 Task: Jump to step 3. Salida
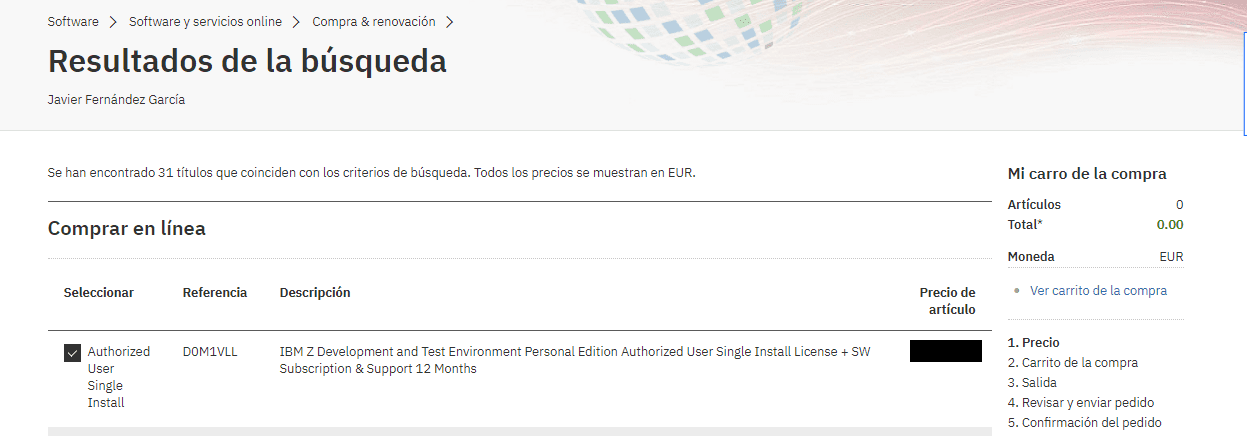1032,383
